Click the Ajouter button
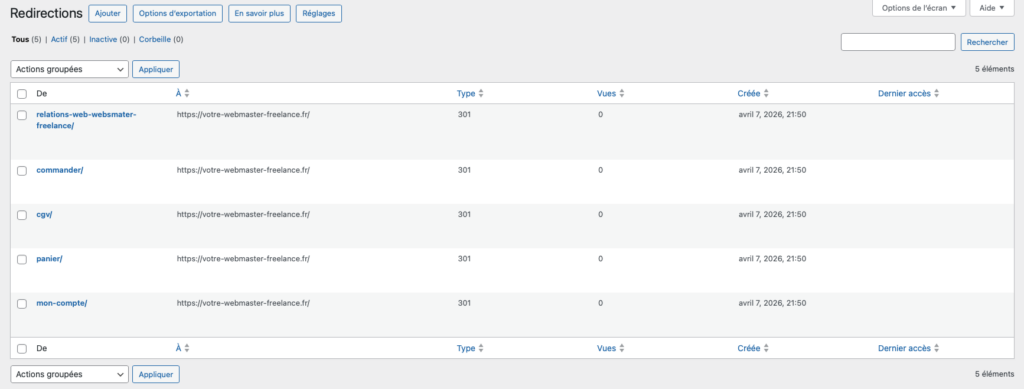This screenshot has height=389, width=1024. pos(107,13)
